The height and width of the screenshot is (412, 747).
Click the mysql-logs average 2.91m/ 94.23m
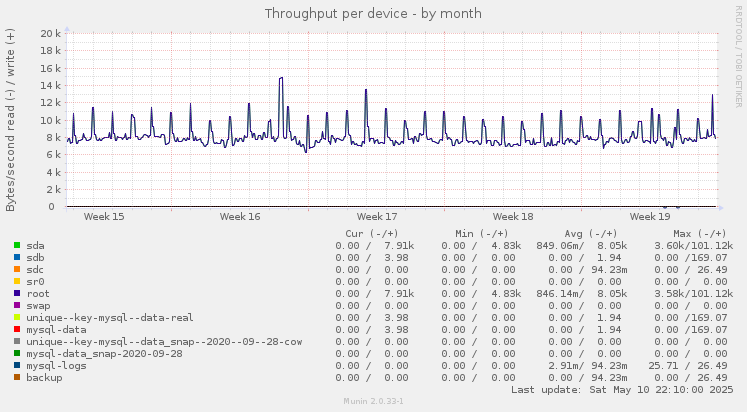click(x=588, y=366)
